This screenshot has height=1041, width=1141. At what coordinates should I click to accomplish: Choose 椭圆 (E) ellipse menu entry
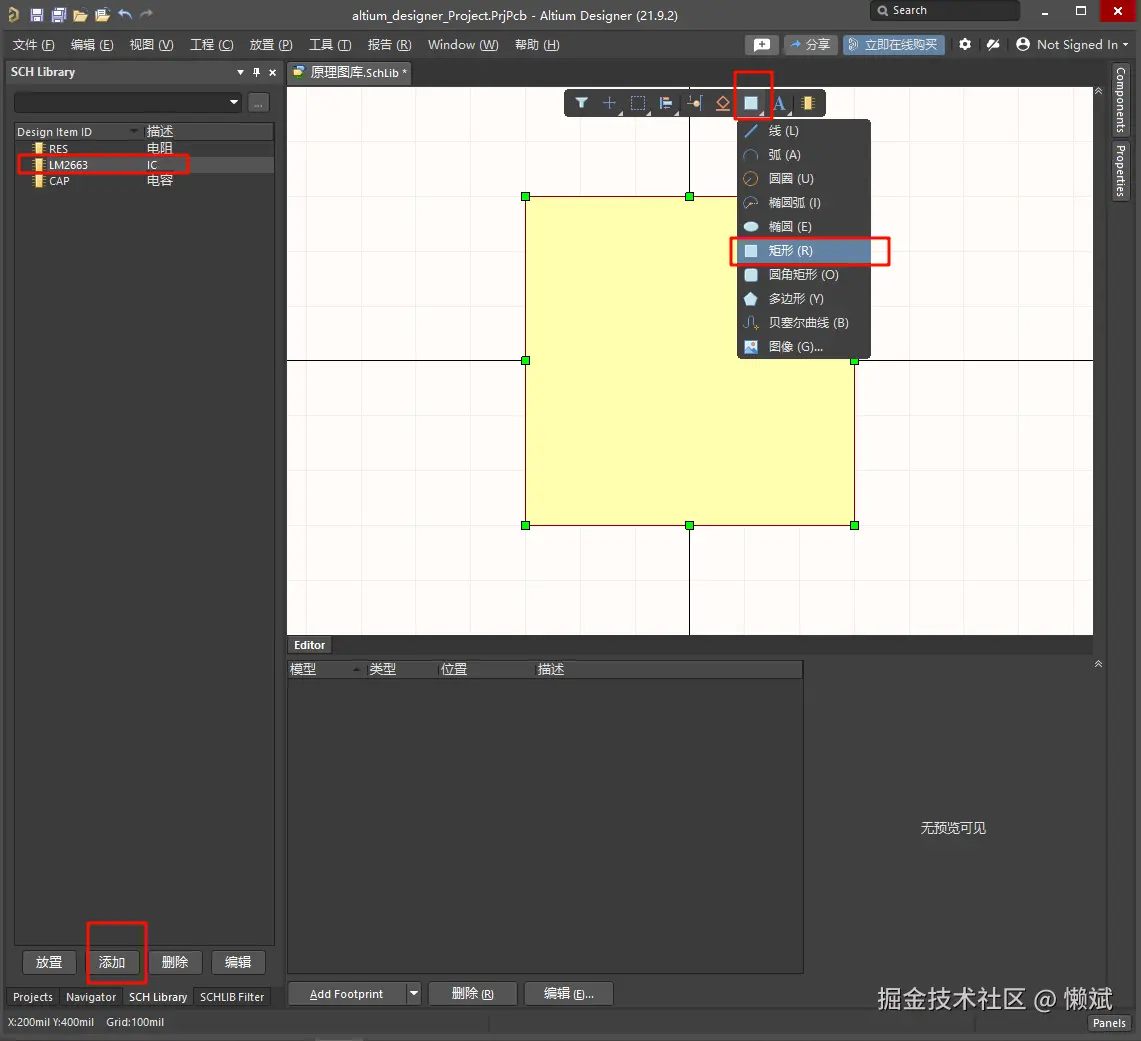[803, 227]
